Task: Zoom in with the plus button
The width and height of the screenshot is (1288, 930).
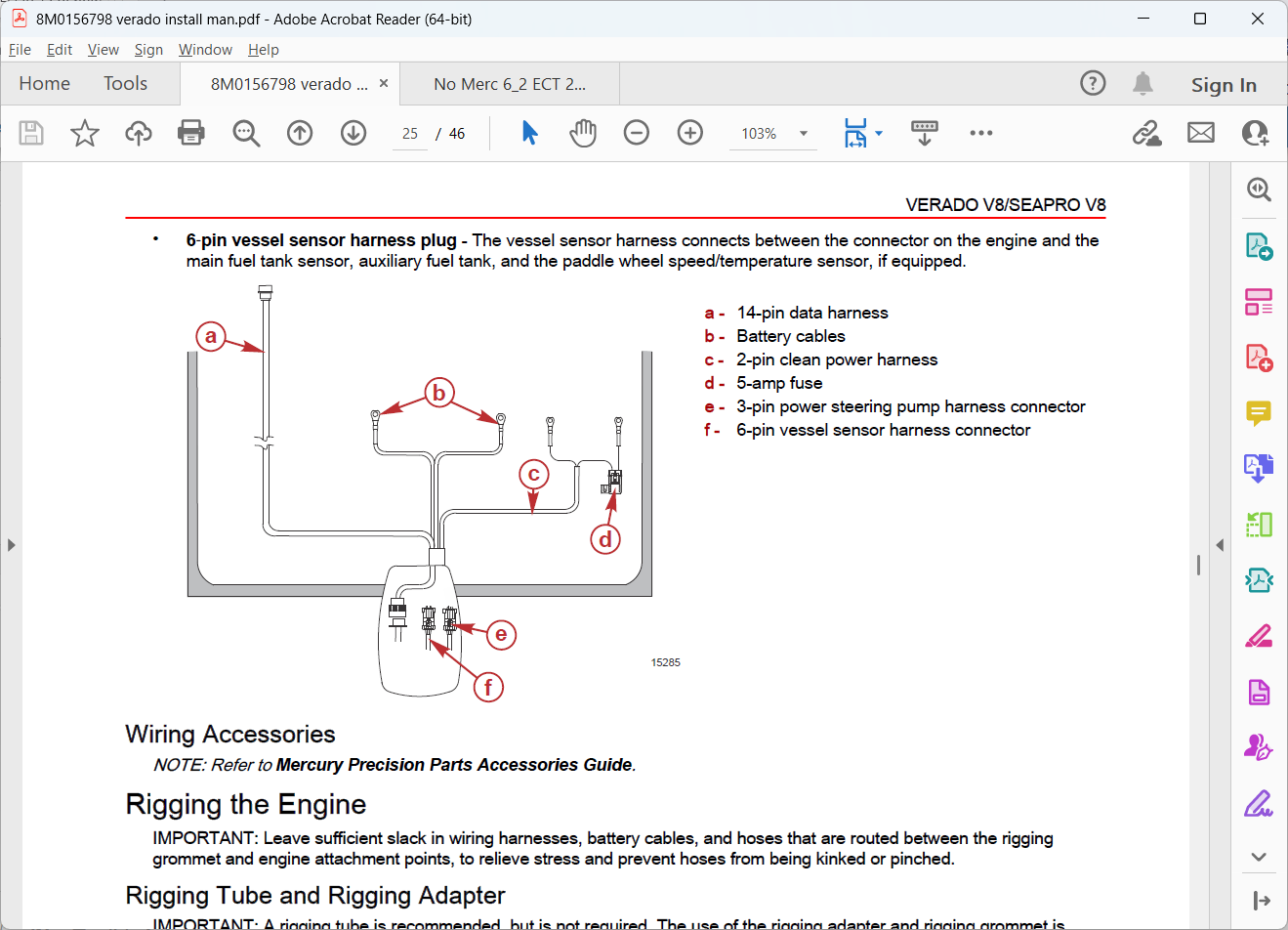Action: point(690,133)
